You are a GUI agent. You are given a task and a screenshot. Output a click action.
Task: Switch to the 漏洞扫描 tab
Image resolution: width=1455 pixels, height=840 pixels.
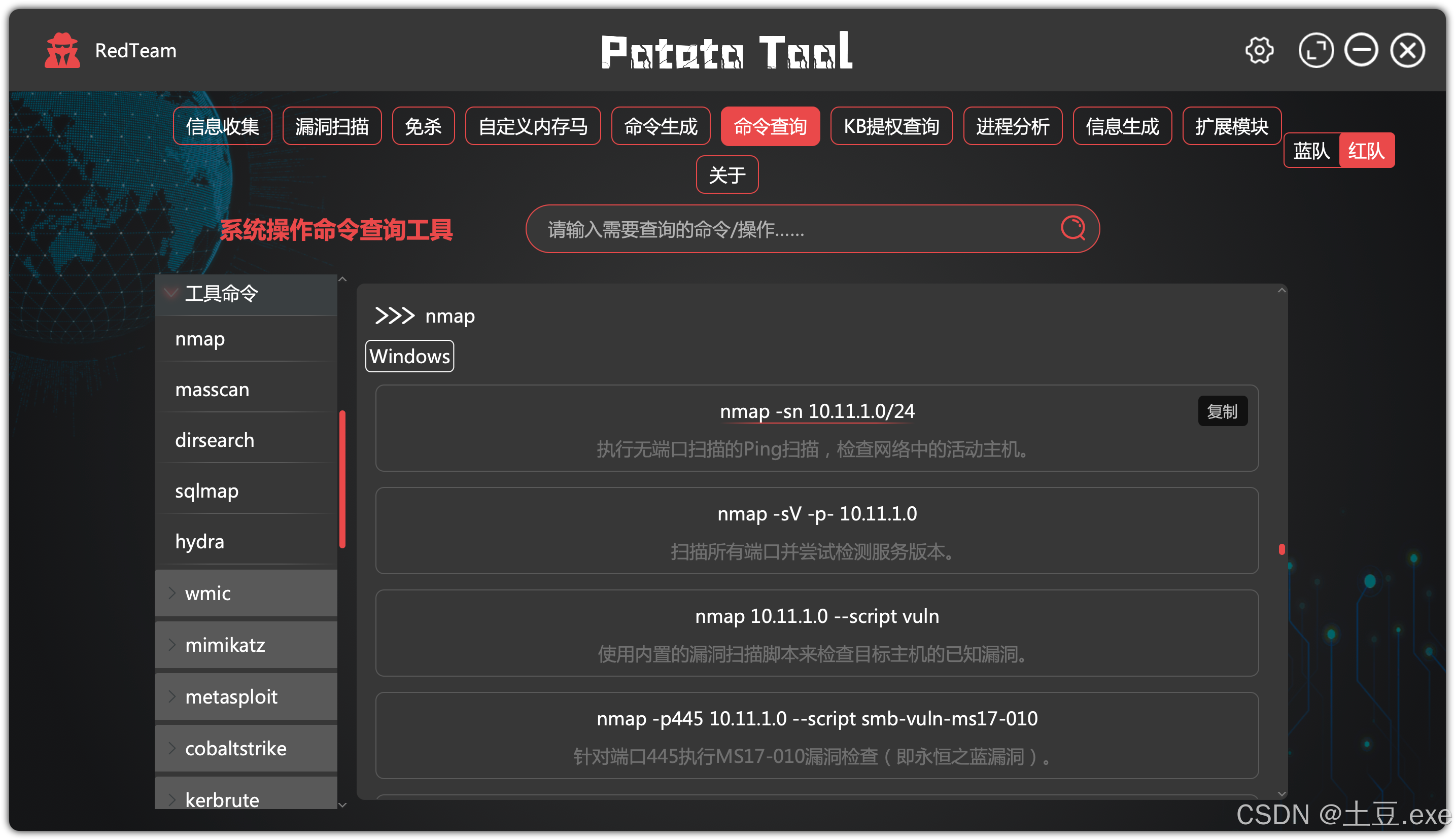click(331, 126)
